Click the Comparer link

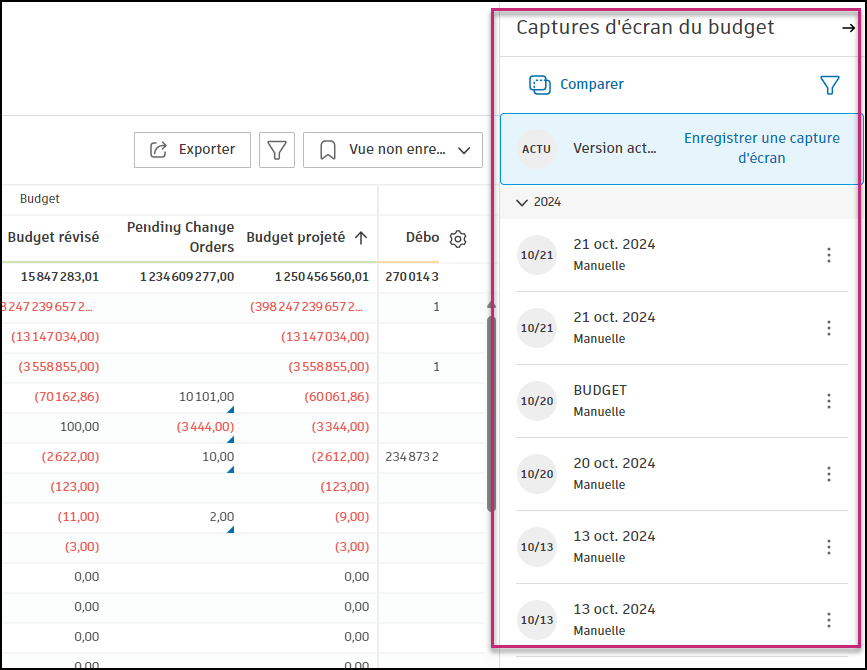pyautogui.click(x=590, y=85)
